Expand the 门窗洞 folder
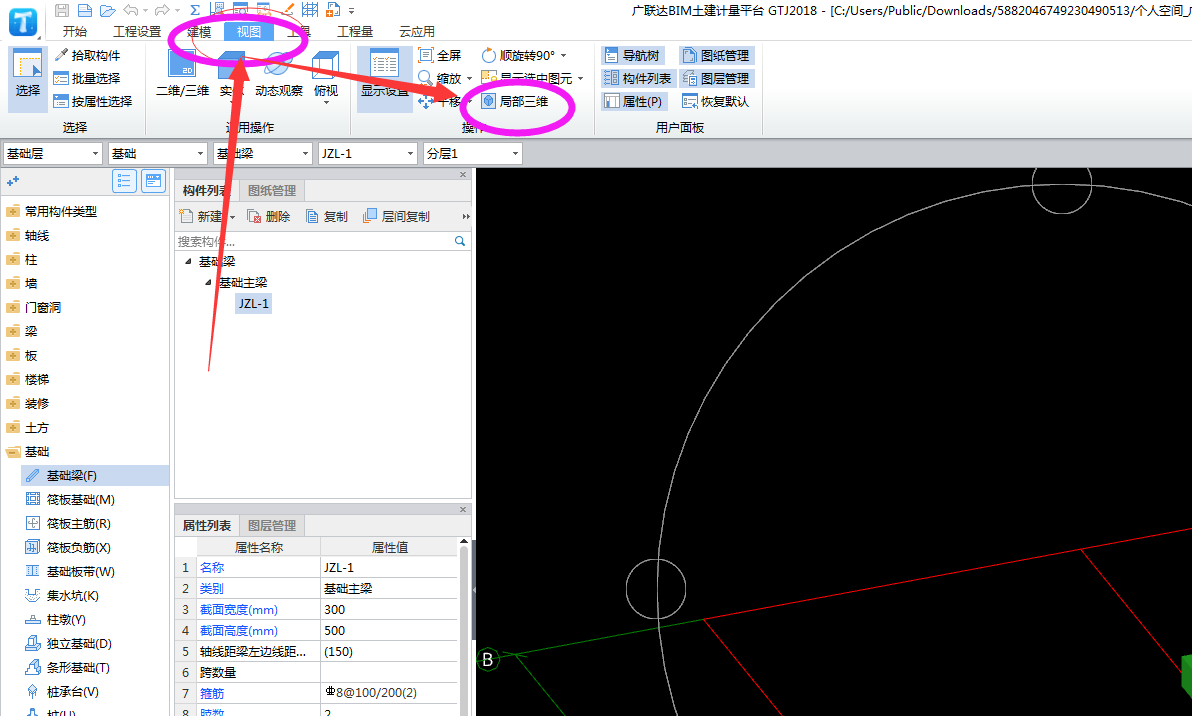The image size is (1192, 716). tap(13, 307)
